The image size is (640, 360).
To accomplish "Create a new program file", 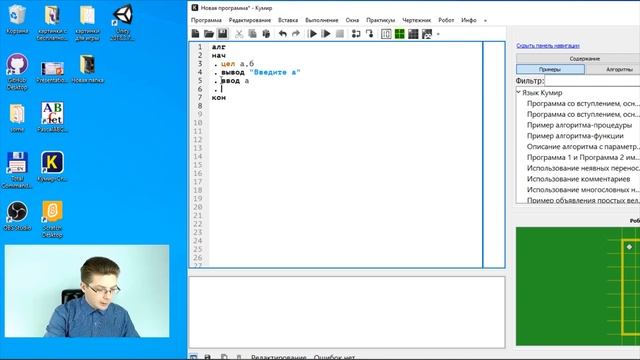I will [196, 34].
